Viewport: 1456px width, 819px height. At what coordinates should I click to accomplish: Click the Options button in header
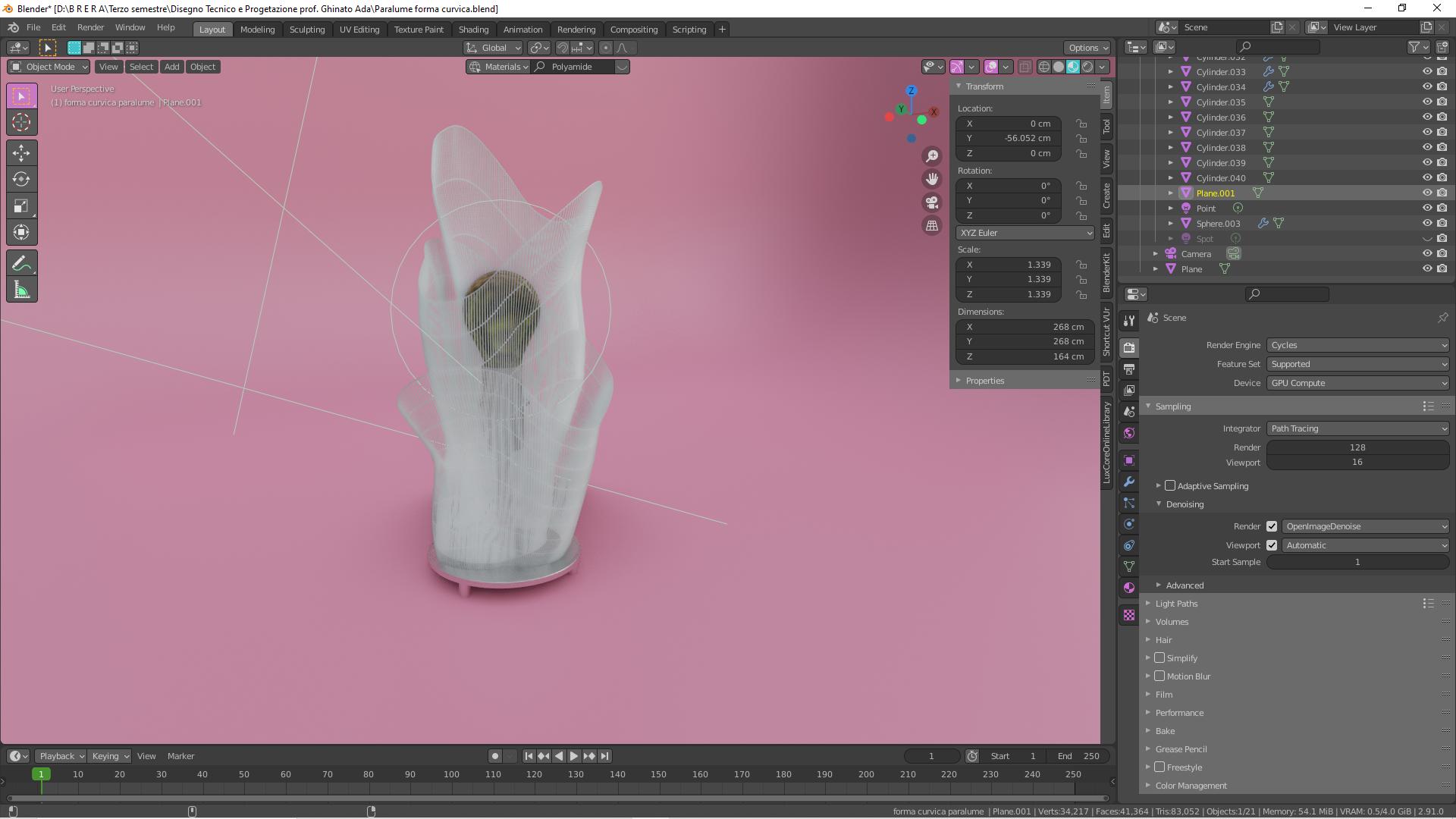(1087, 48)
